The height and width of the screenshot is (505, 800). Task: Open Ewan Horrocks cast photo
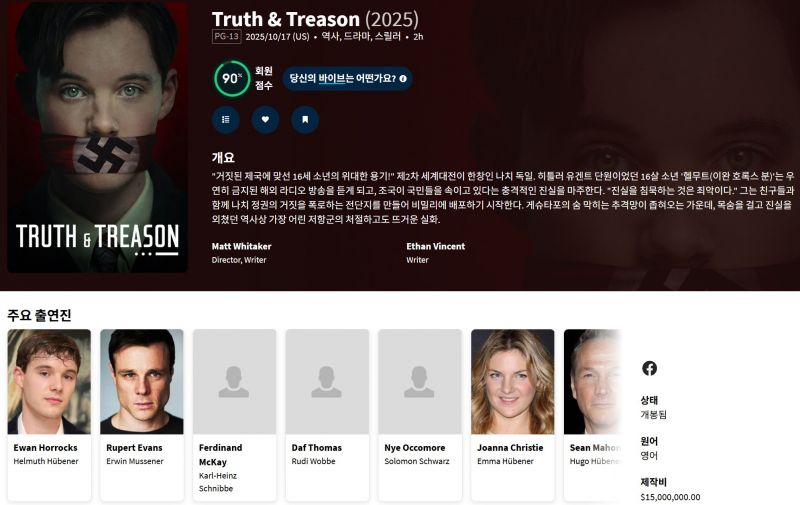49,382
